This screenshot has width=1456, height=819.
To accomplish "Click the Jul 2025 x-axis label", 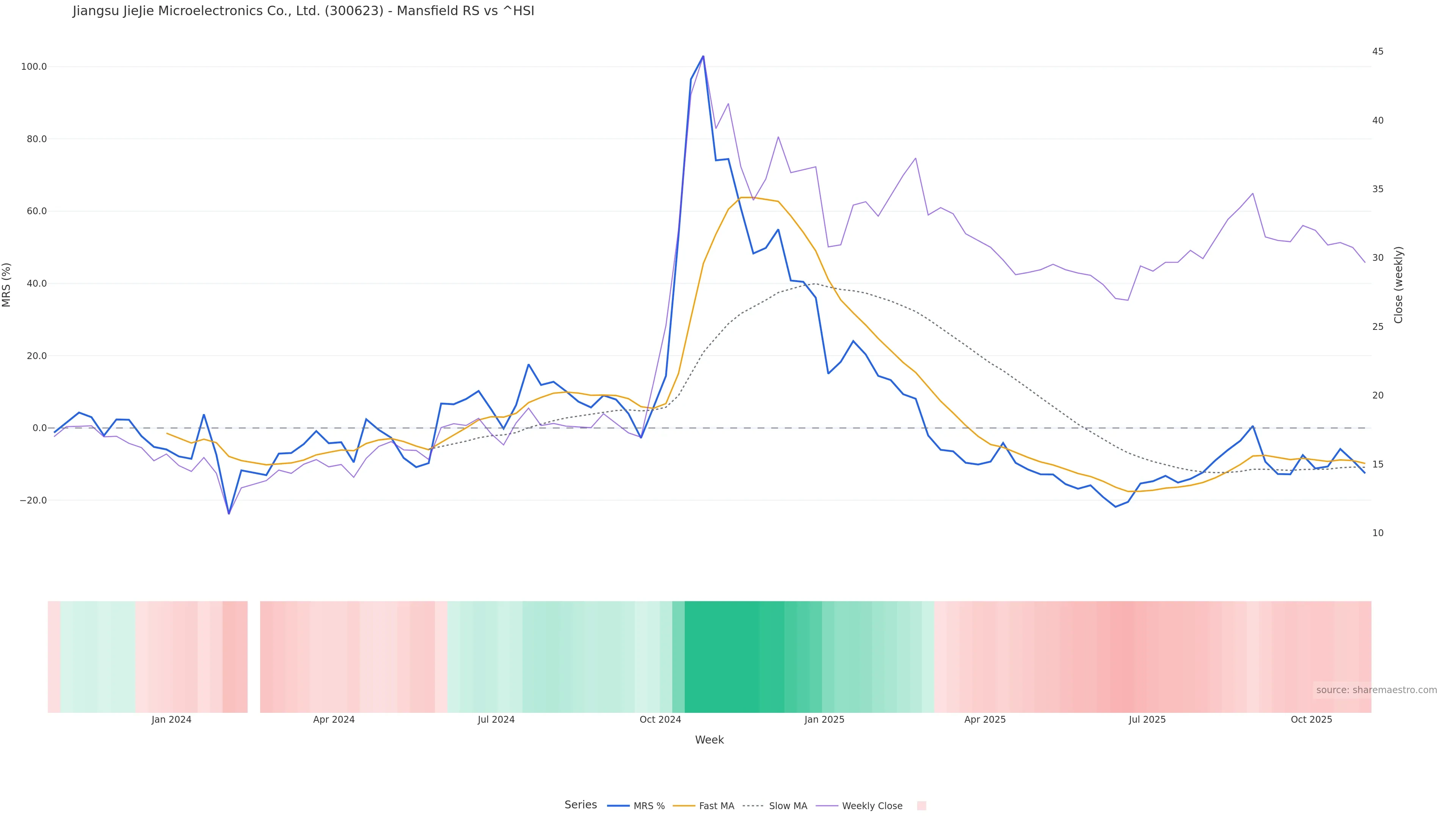I will [x=1147, y=720].
